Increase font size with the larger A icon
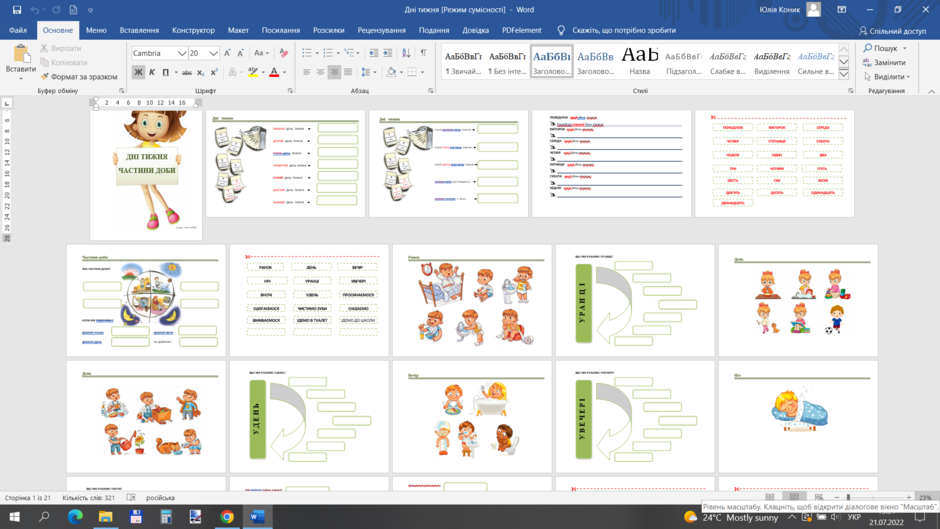940x529 pixels. pyautogui.click(x=227, y=53)
